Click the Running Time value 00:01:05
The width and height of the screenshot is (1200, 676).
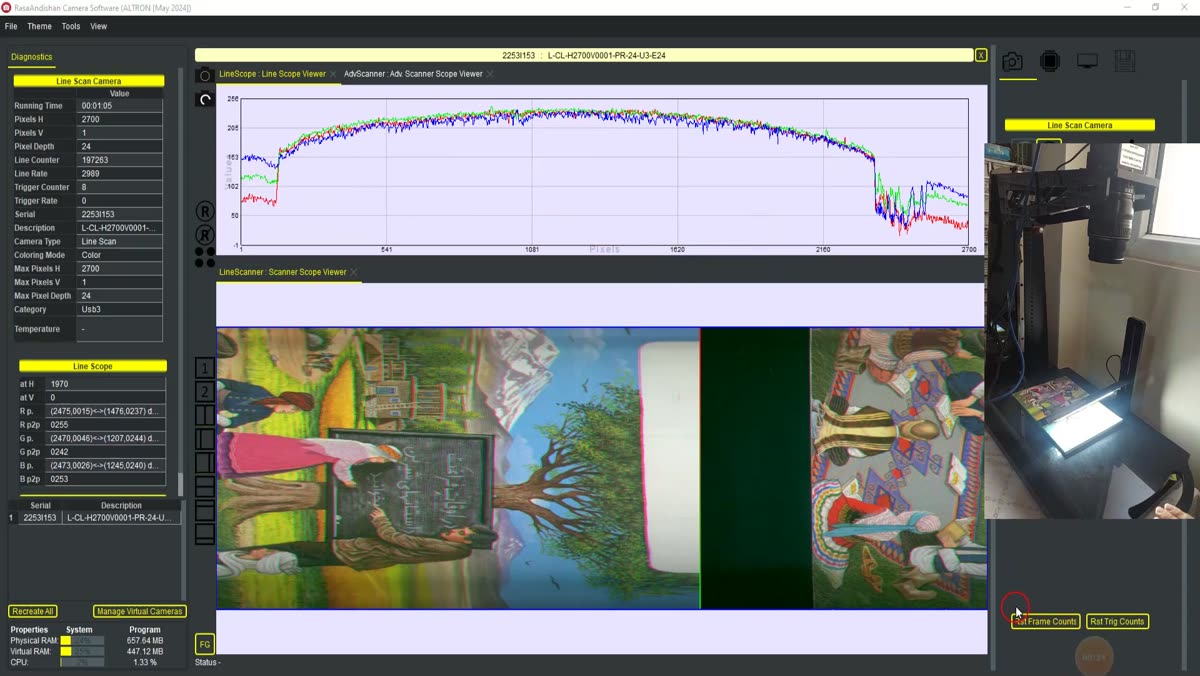click(x=120, y=106)
